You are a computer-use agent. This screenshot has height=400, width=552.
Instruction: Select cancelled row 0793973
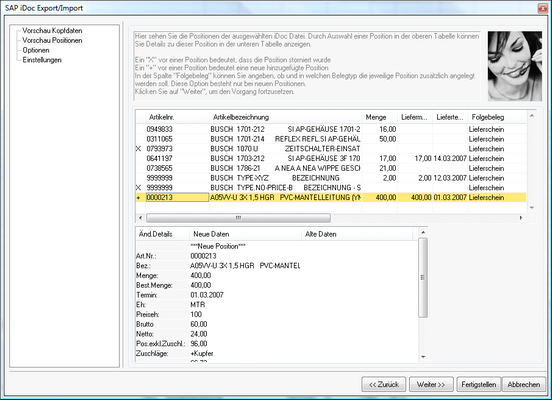click(x=331, y=149)
